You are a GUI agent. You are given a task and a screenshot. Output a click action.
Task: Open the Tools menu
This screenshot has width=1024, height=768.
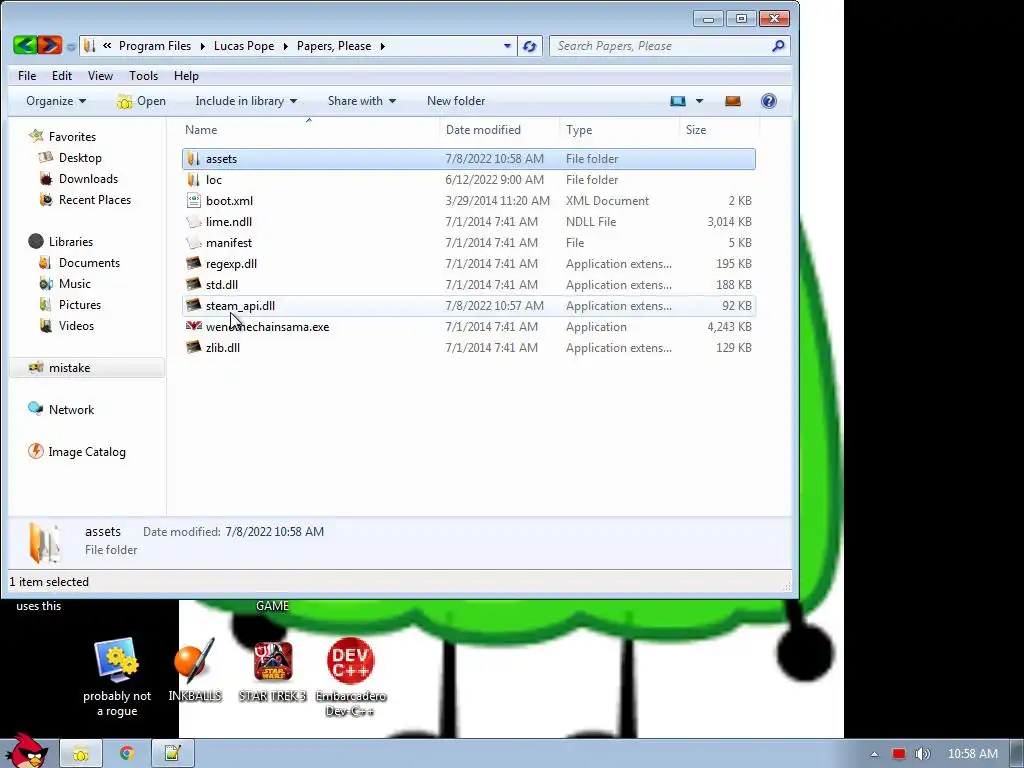[x=144, y=76]
